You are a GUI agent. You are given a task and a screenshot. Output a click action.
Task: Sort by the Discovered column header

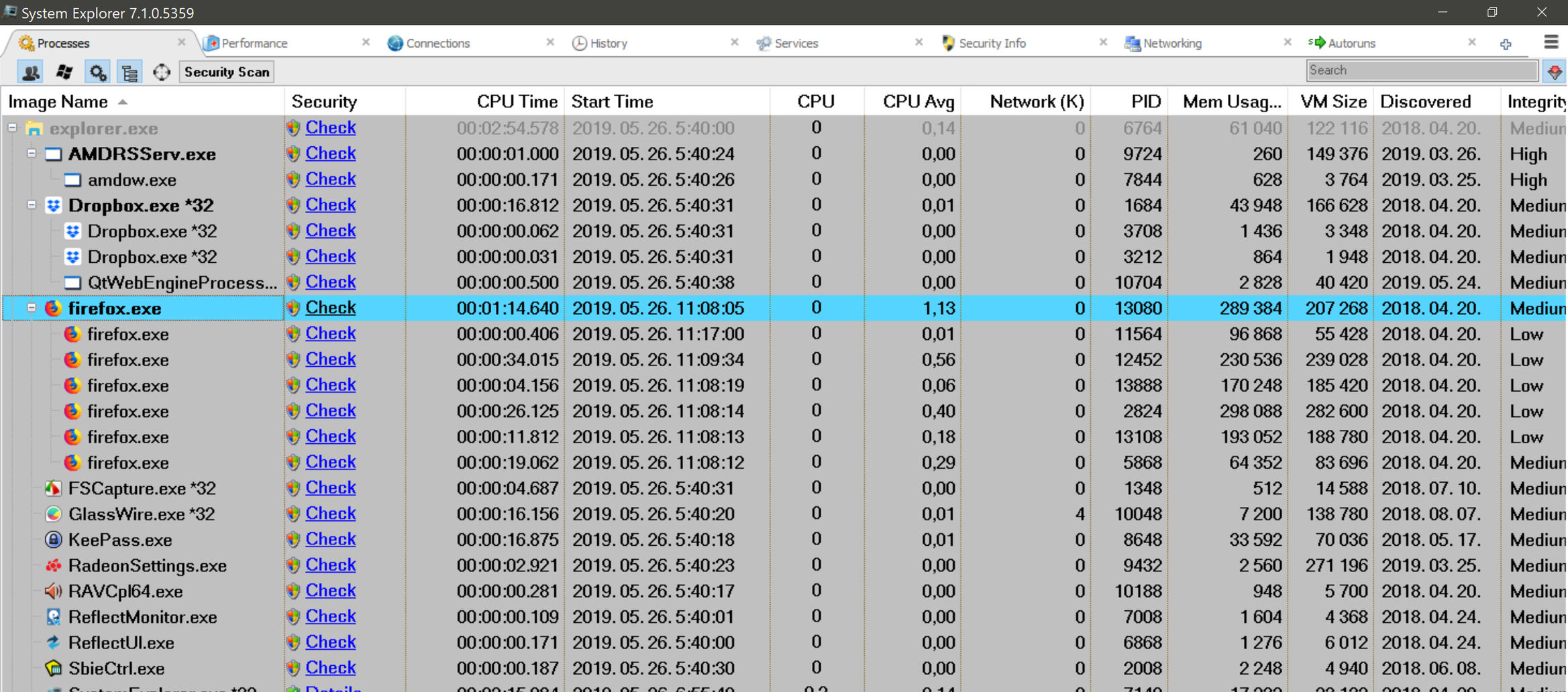click(1436, 101)
